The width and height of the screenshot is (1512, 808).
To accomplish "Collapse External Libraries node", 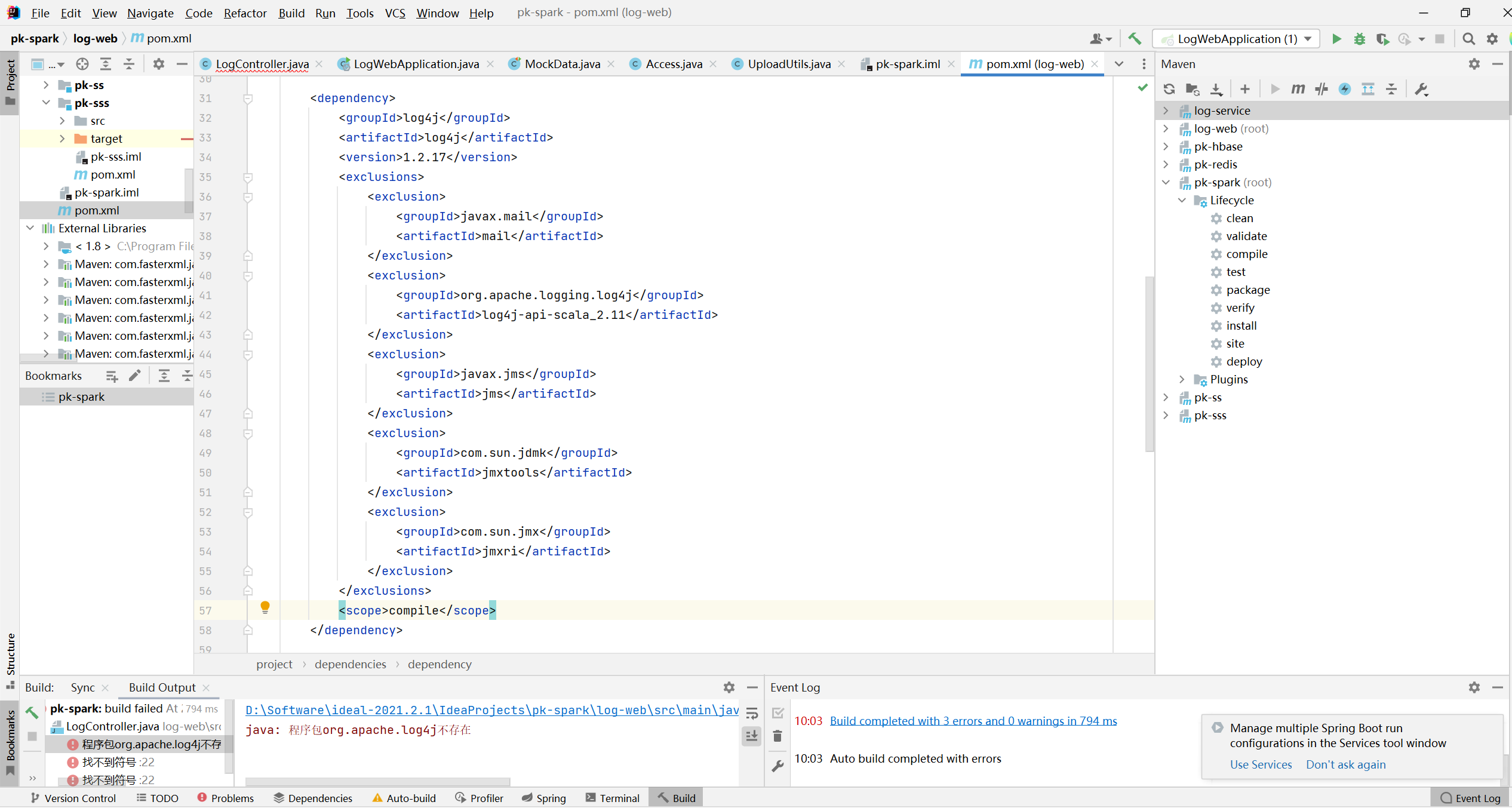I will 30,228.
